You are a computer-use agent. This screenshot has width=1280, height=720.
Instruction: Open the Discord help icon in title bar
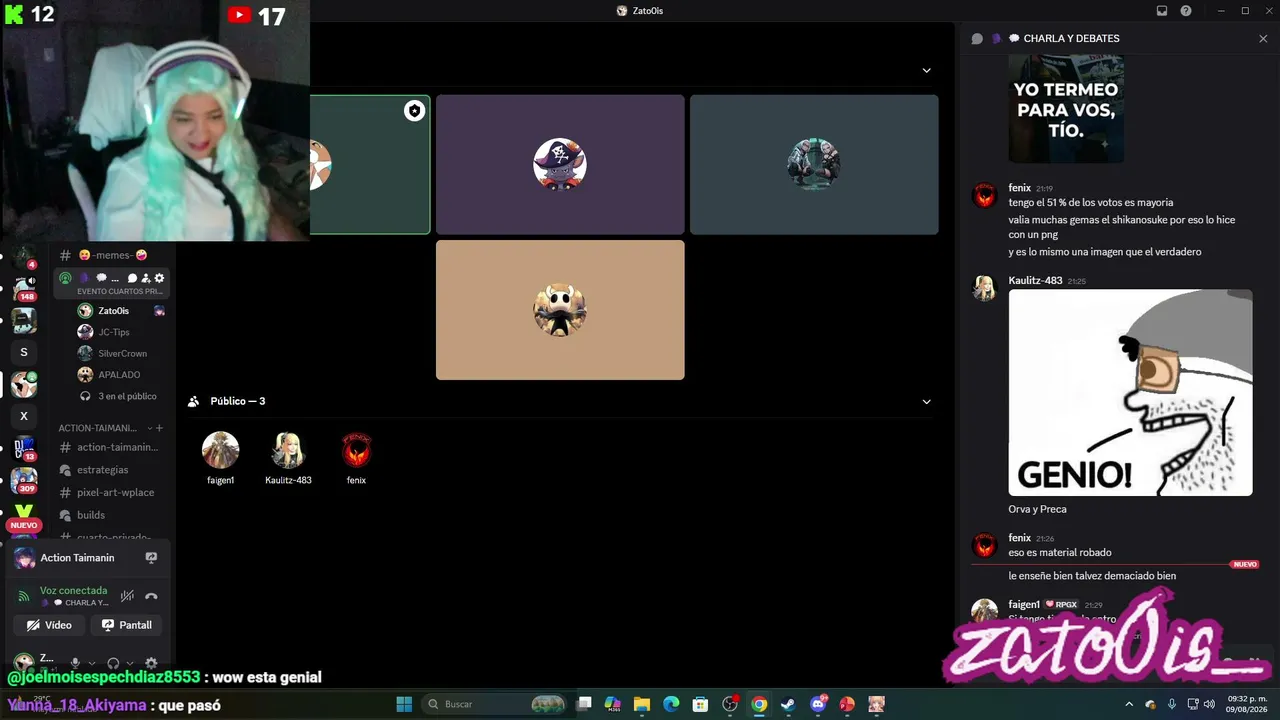(x=1186, y=11)
